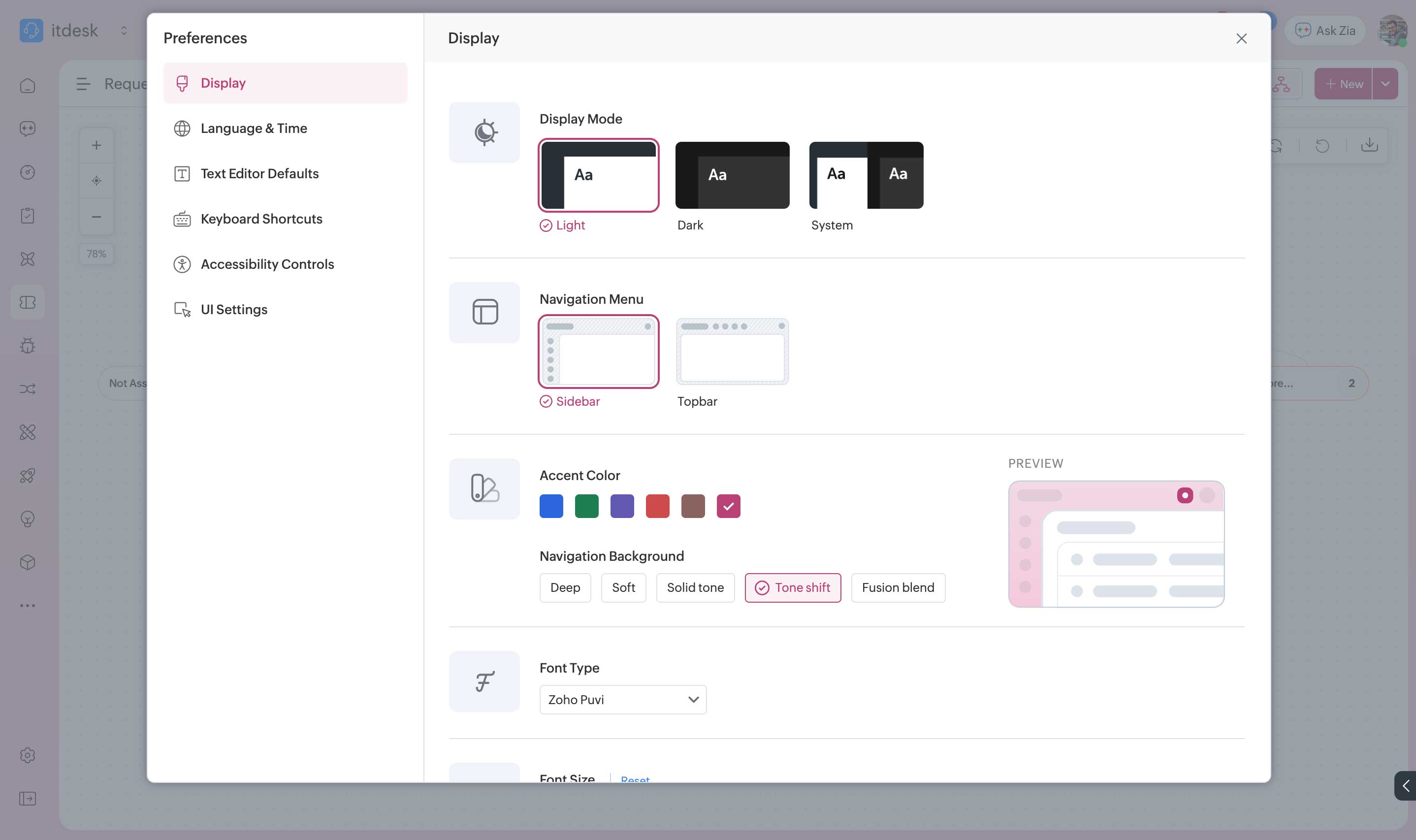Viewport: 1416px width, 840px height.
Task: Open Text Editor Defaults section
Action: (285, 174)
